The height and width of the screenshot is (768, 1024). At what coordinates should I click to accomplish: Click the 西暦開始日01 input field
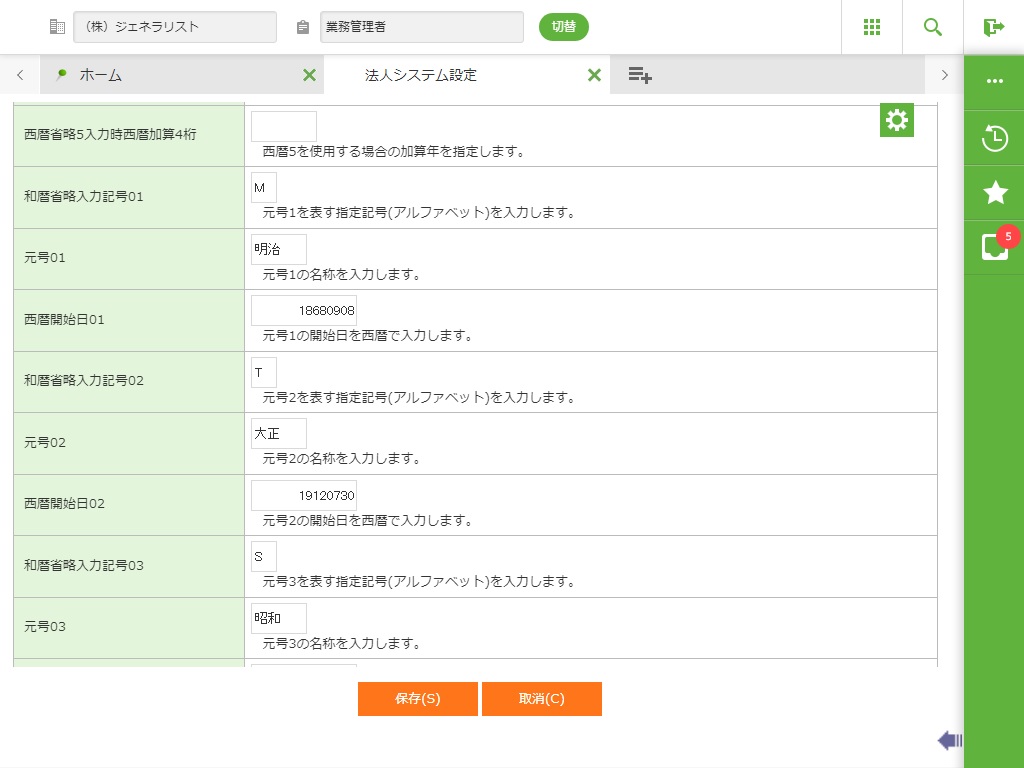[x=304, y=311]
